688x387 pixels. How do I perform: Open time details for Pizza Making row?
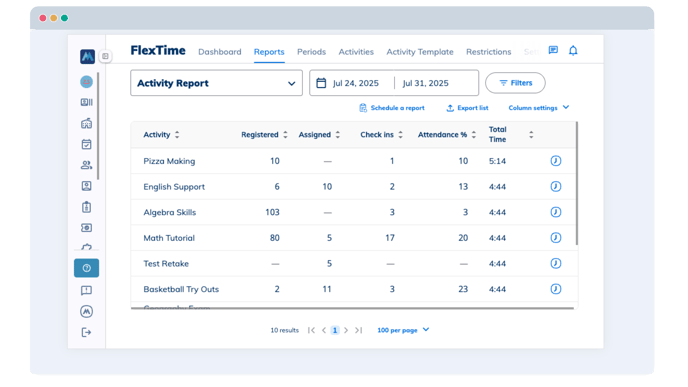(555, 161)
